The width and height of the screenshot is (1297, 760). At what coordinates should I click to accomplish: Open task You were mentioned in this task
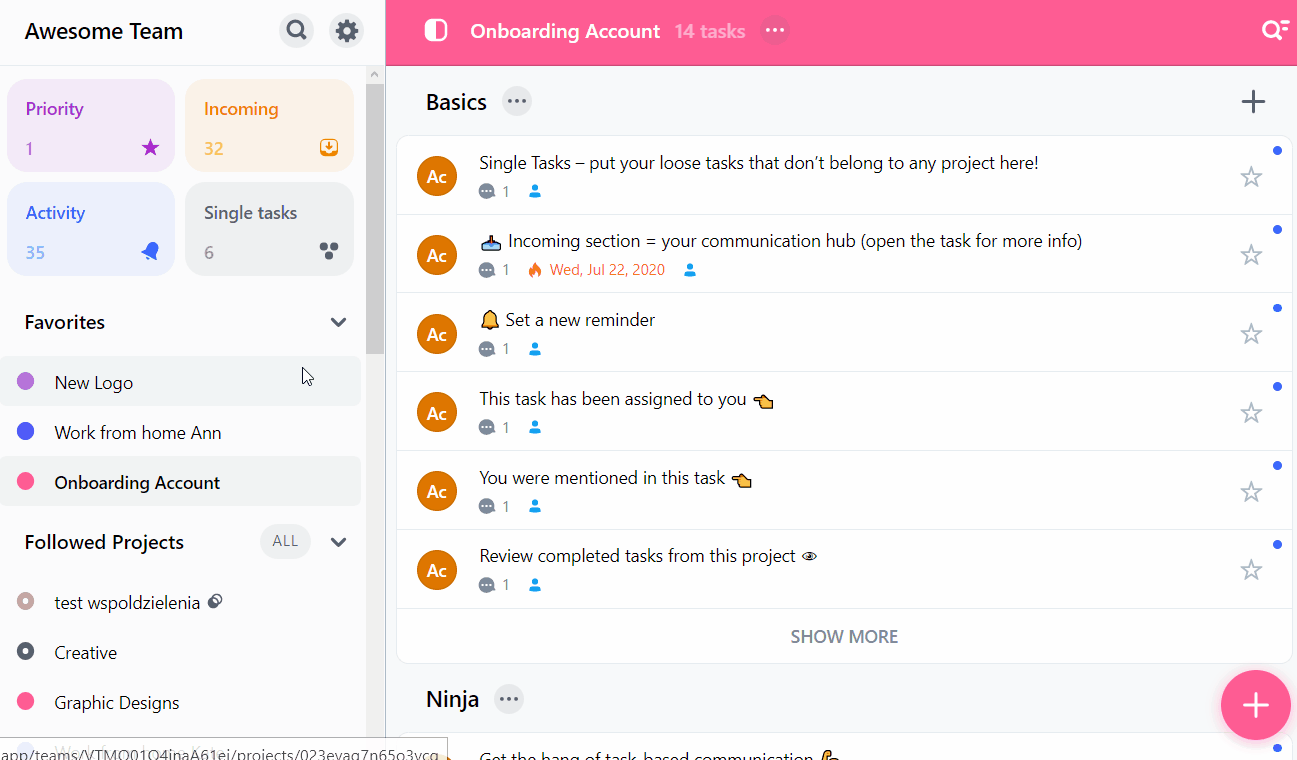[x=602, y=478]
